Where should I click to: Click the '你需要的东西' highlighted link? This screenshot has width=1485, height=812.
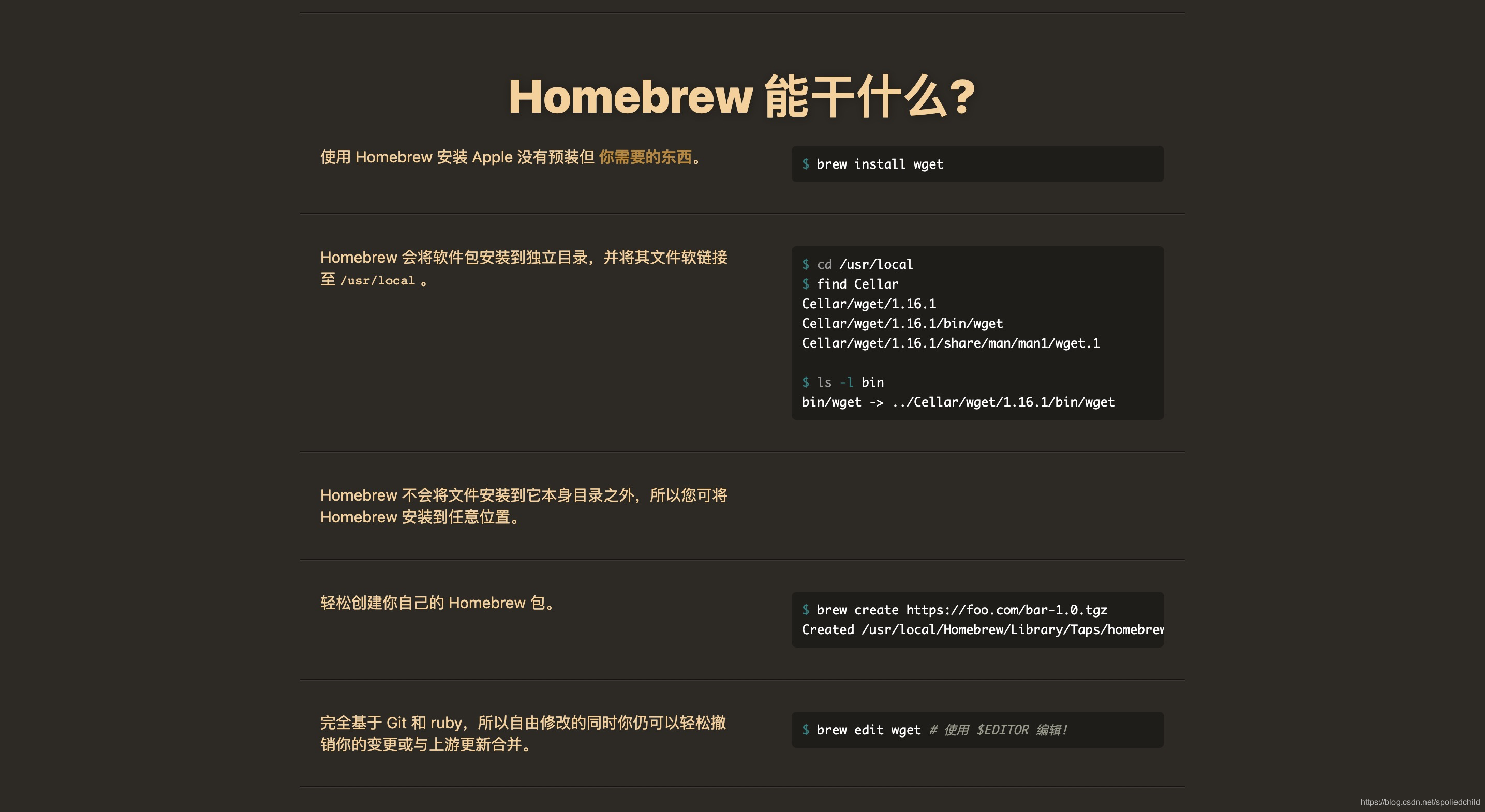[645, 157]
